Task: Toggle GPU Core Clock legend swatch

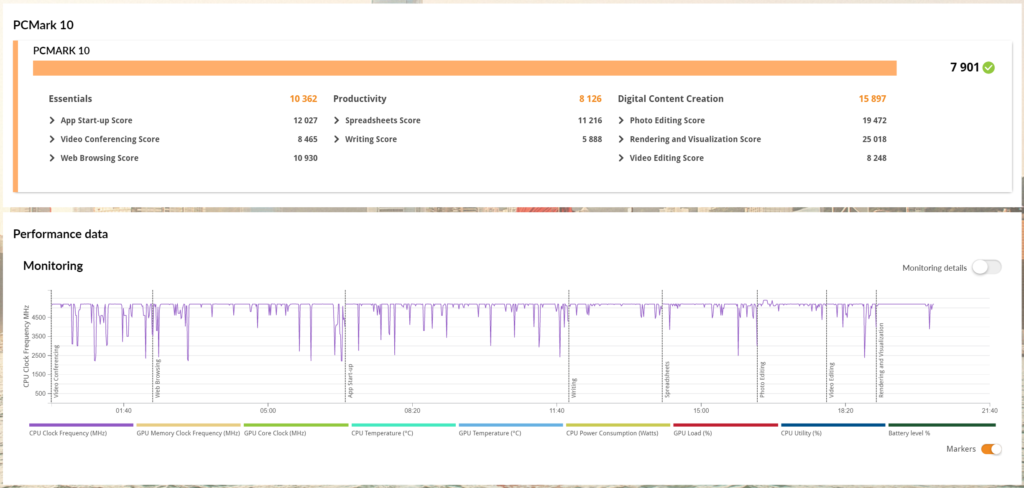Action: (296, 425)
